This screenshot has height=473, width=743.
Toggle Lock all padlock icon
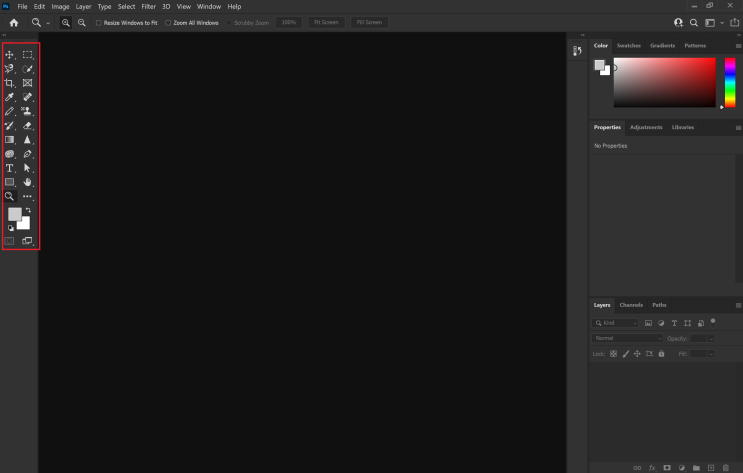click(661, 354)
